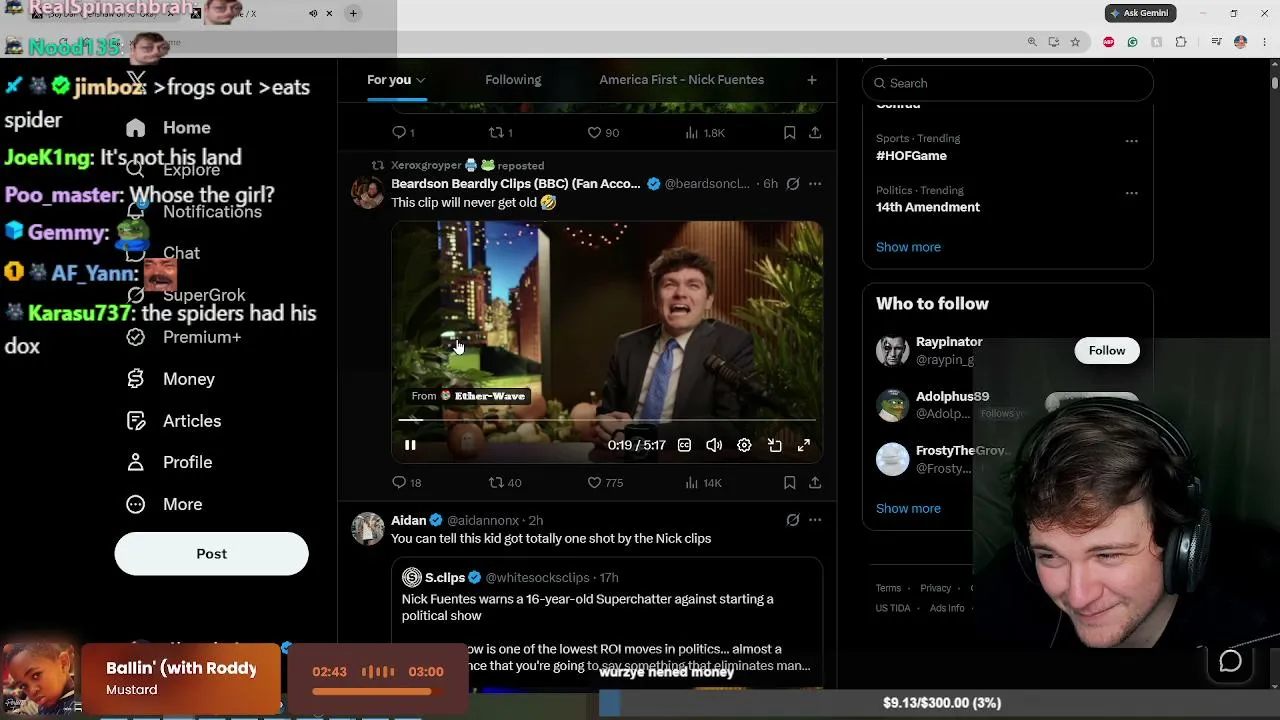Like the Beardson post with 775 likes
1280x720 pixels.
click(x=594, y=482)
